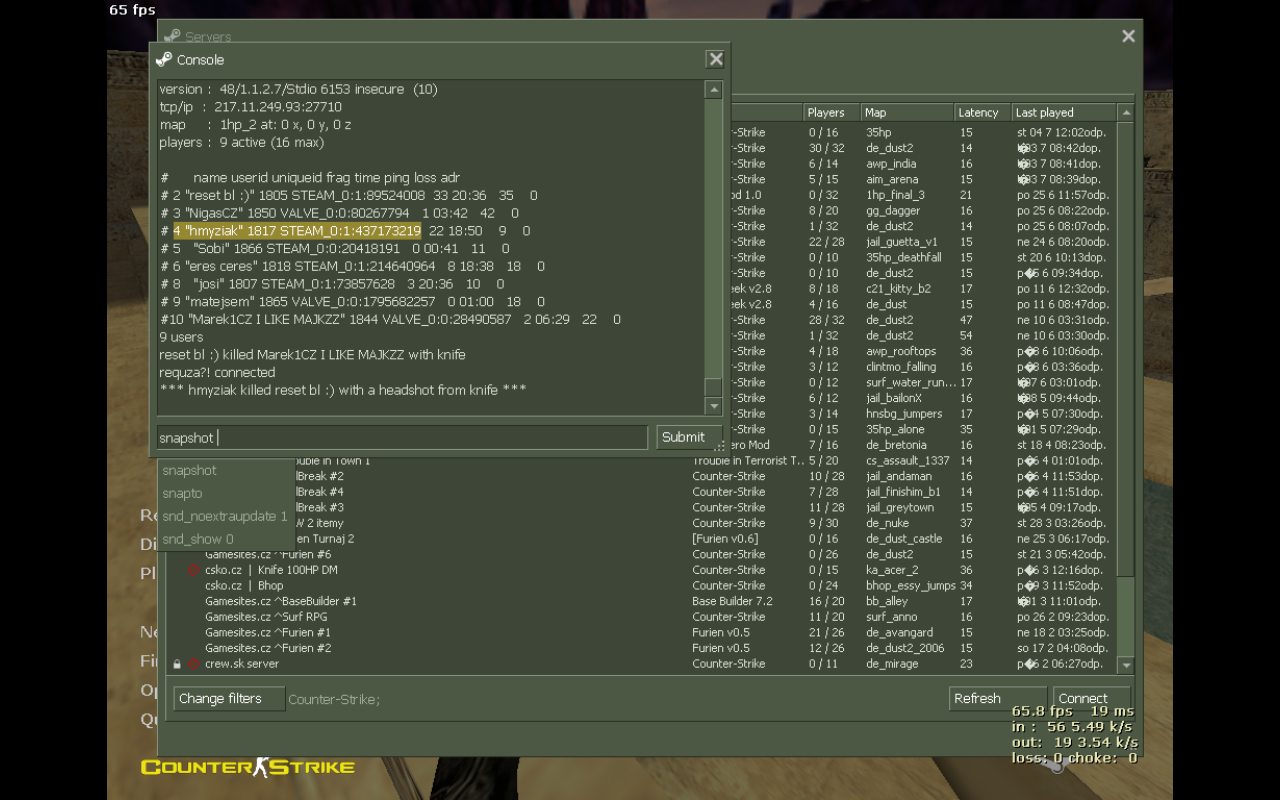Viewport: 1280px width, 800px height.
Task: Click the console window resize grip
Action: tap(720, 446)
